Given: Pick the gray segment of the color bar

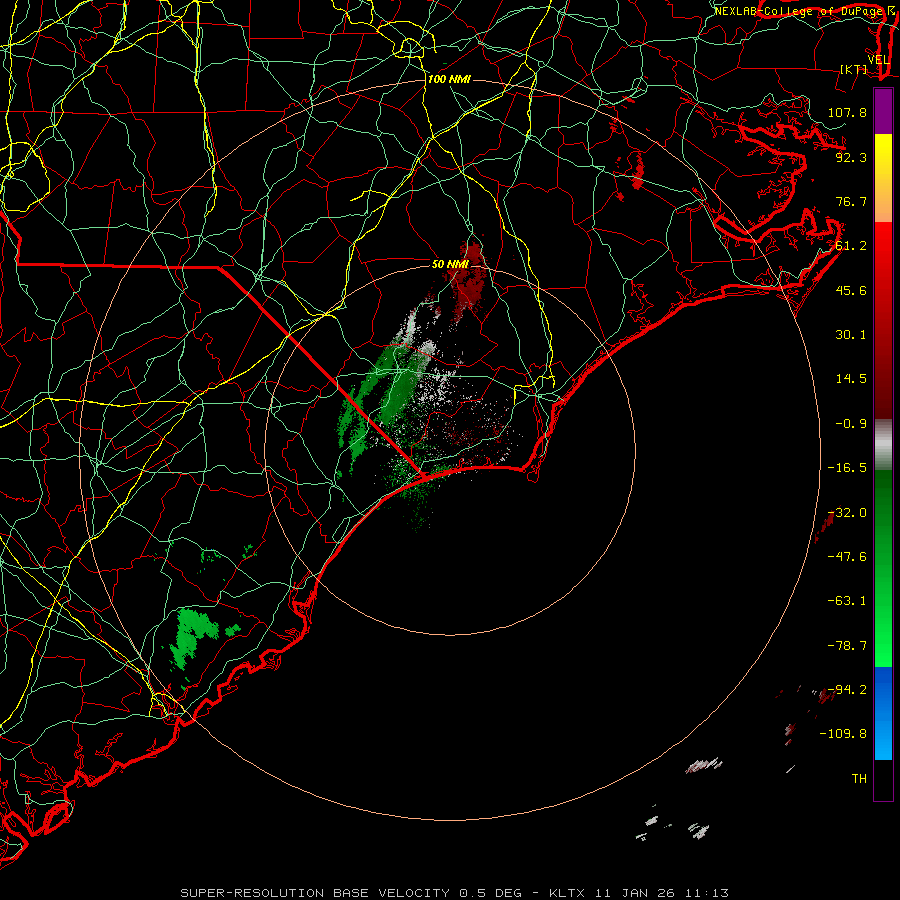Looking at the screenshot, I should click(883, 443).
